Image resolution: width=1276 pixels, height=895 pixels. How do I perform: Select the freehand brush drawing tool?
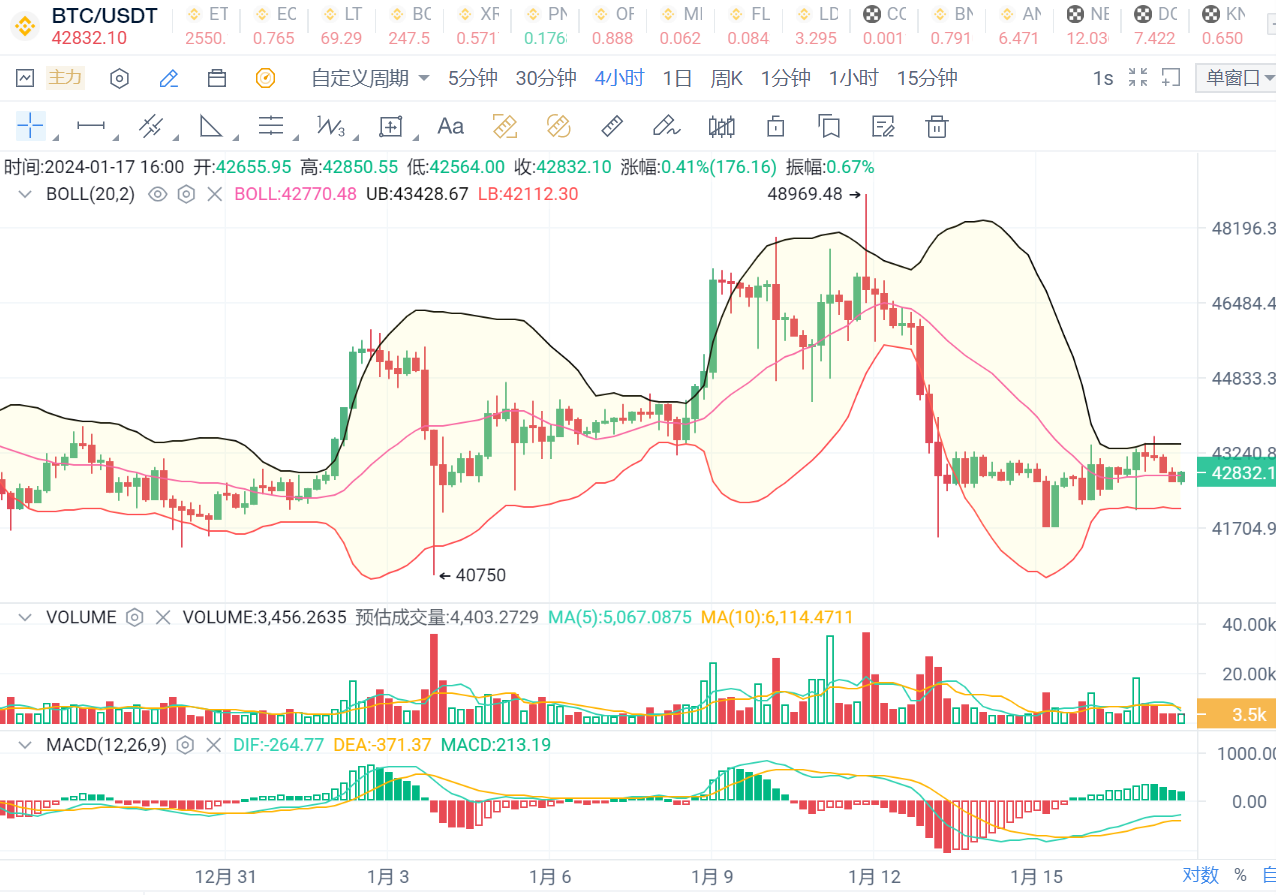(x=666, y=126)
